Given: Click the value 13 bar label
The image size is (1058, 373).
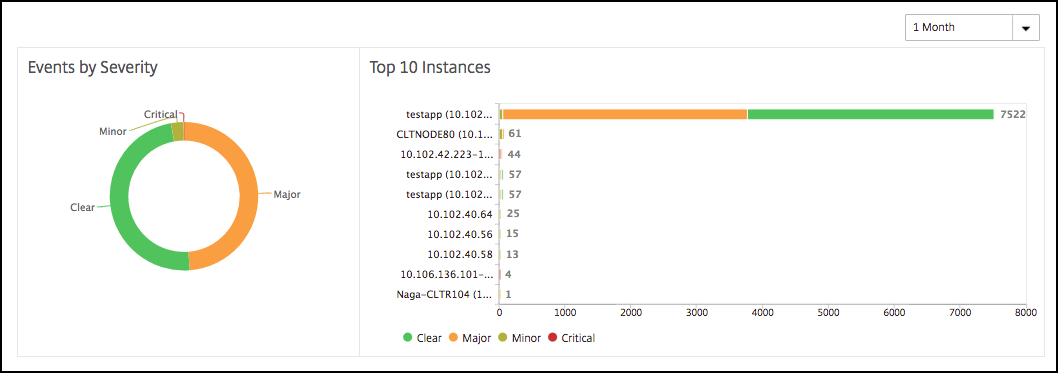Looking at the screenshot, I should coord(511,254).
